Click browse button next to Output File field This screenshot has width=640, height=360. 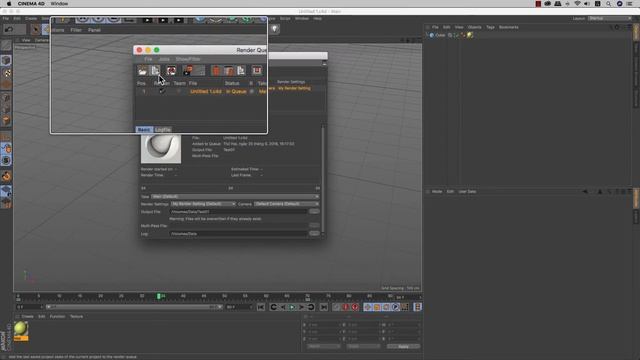click(314, 211)
